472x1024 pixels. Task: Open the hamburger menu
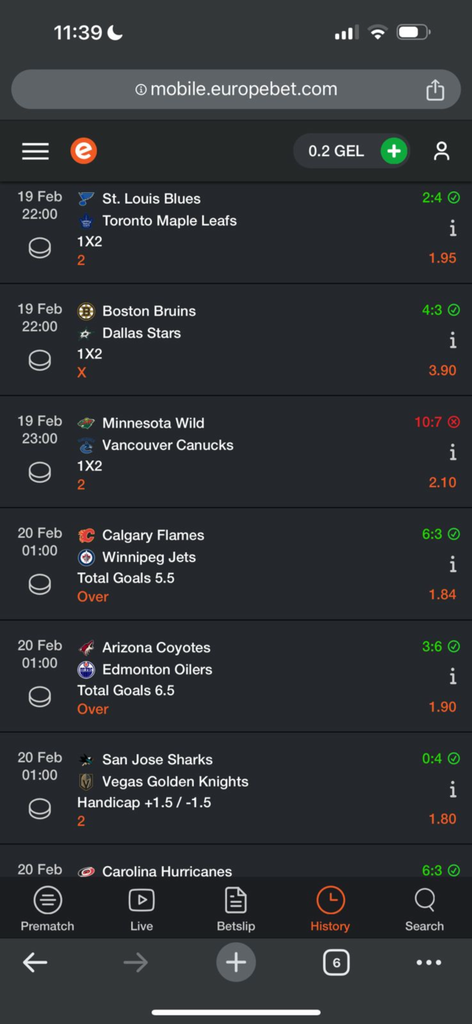[x=35, y=152]
